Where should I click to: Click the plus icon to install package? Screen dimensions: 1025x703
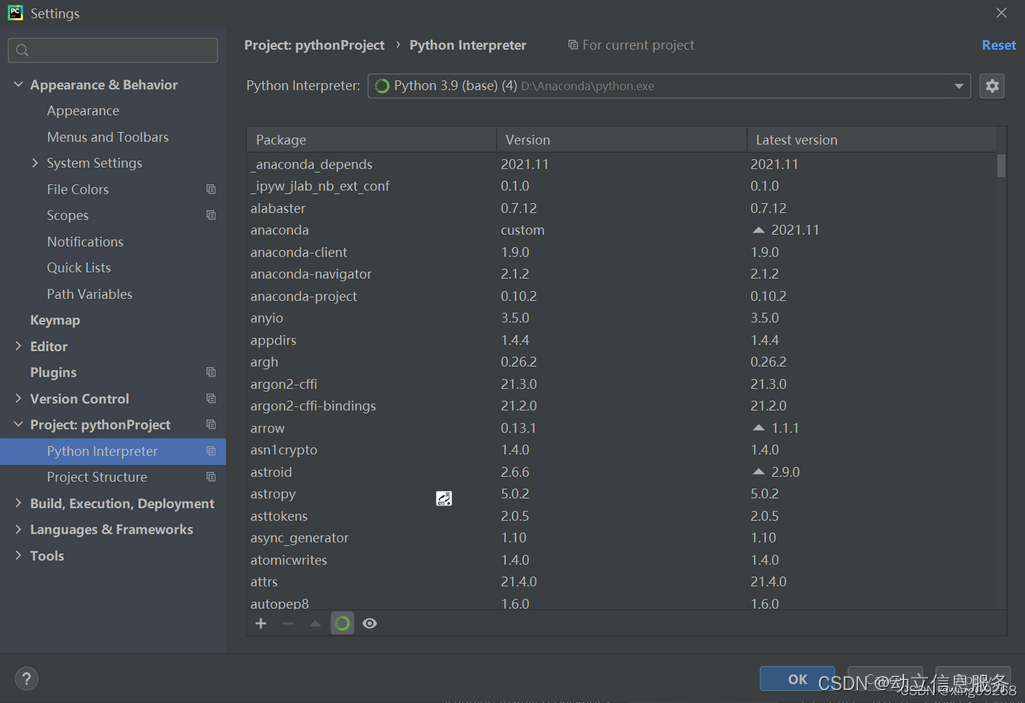point(261,623)
